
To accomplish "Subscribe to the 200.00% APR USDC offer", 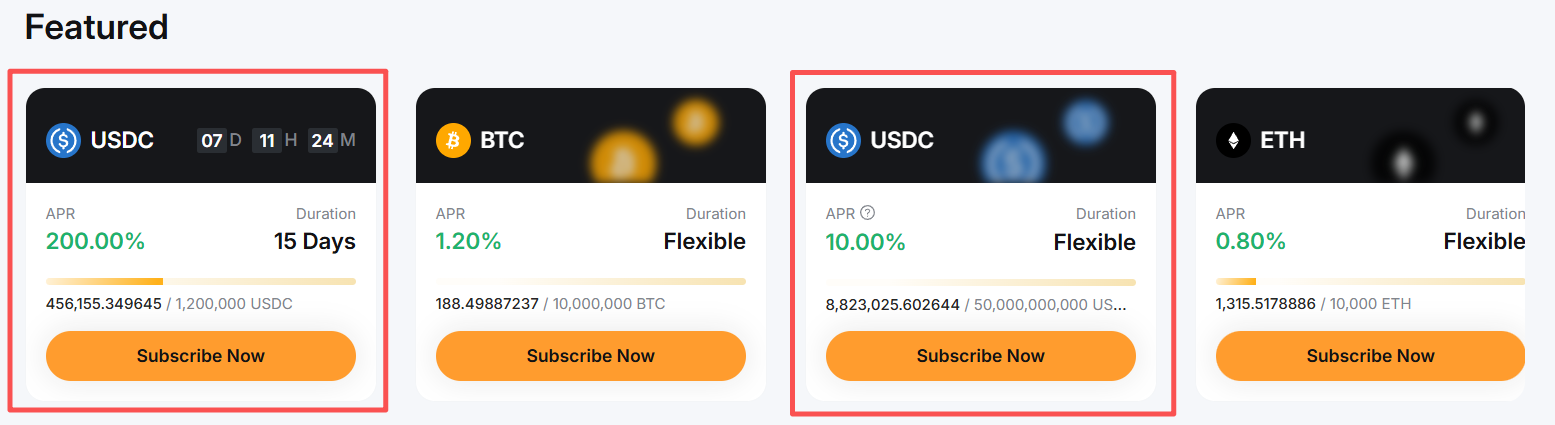I will (x=201, y=356).
